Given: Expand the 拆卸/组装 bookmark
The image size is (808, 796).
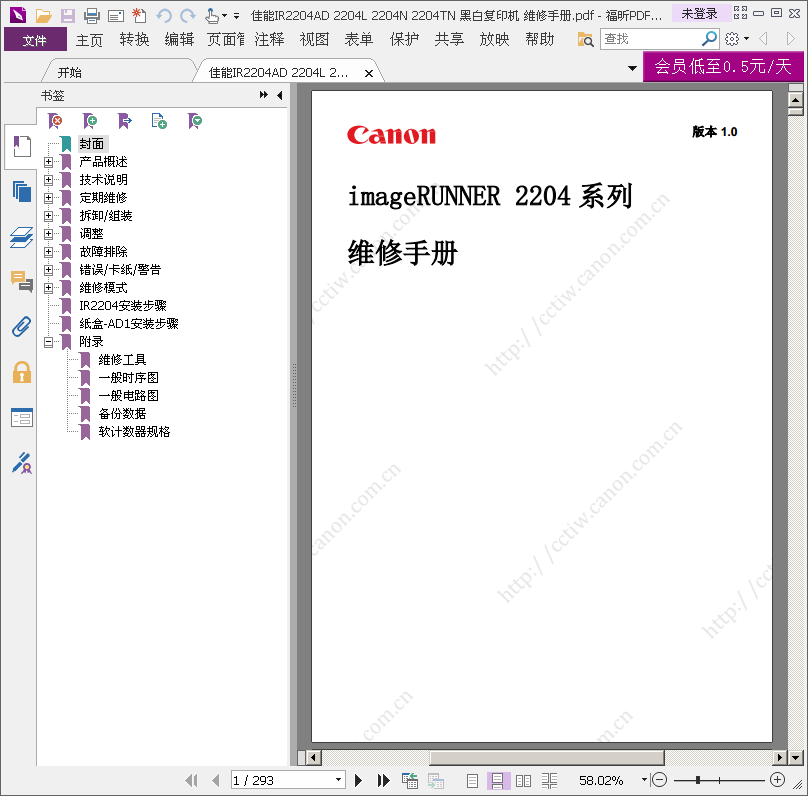Looking at the screenshot, I should pyautogui.click(x=48, y=216).
